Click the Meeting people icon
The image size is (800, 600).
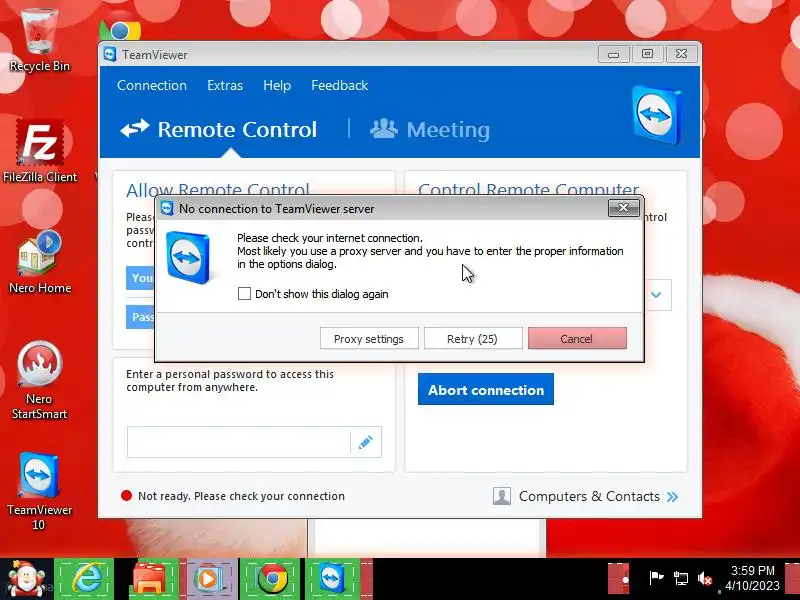384,129
